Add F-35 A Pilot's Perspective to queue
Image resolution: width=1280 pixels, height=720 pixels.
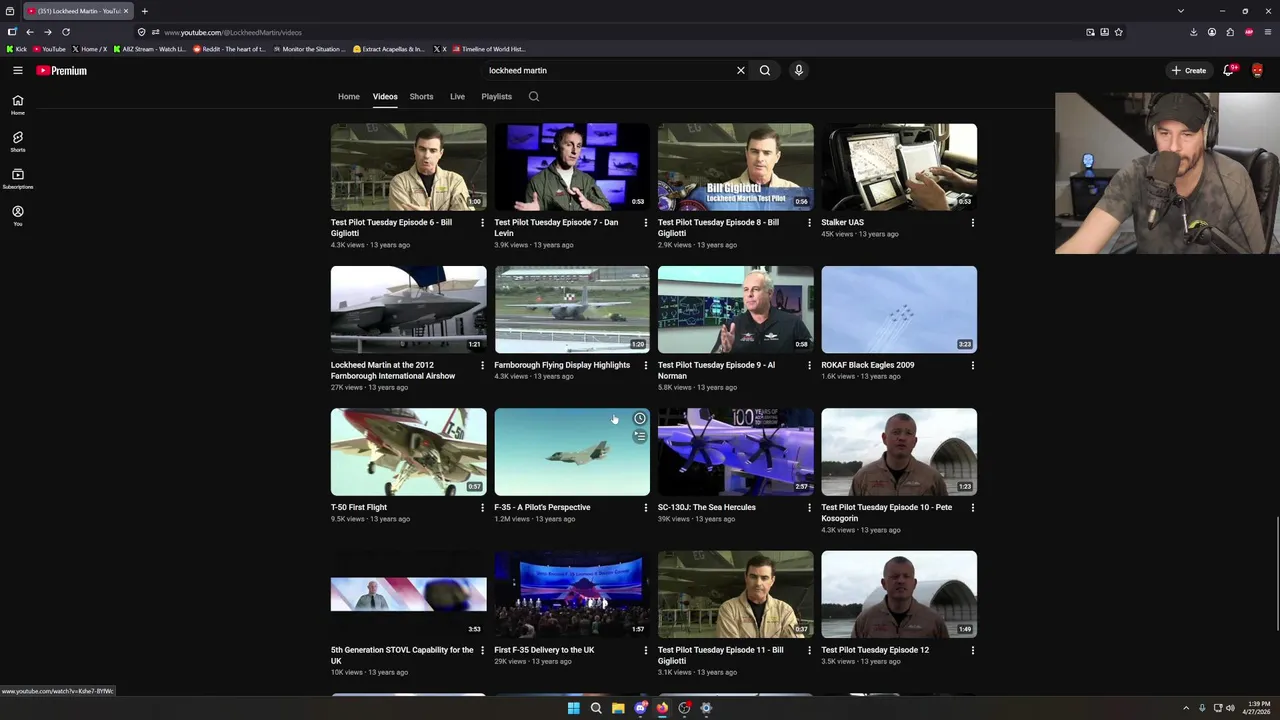(x=640, y=436)
